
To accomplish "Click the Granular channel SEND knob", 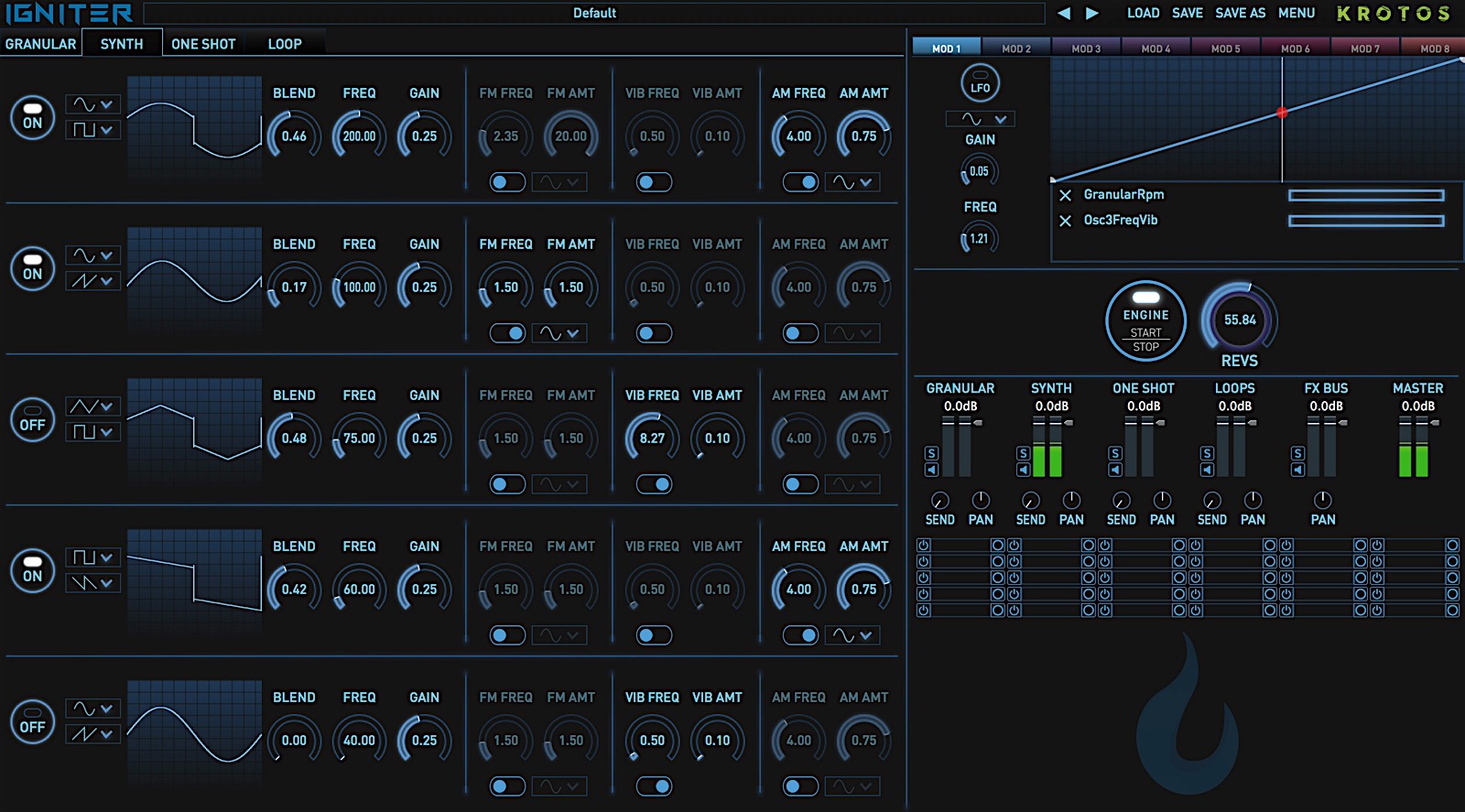I will tap(939, 501).
